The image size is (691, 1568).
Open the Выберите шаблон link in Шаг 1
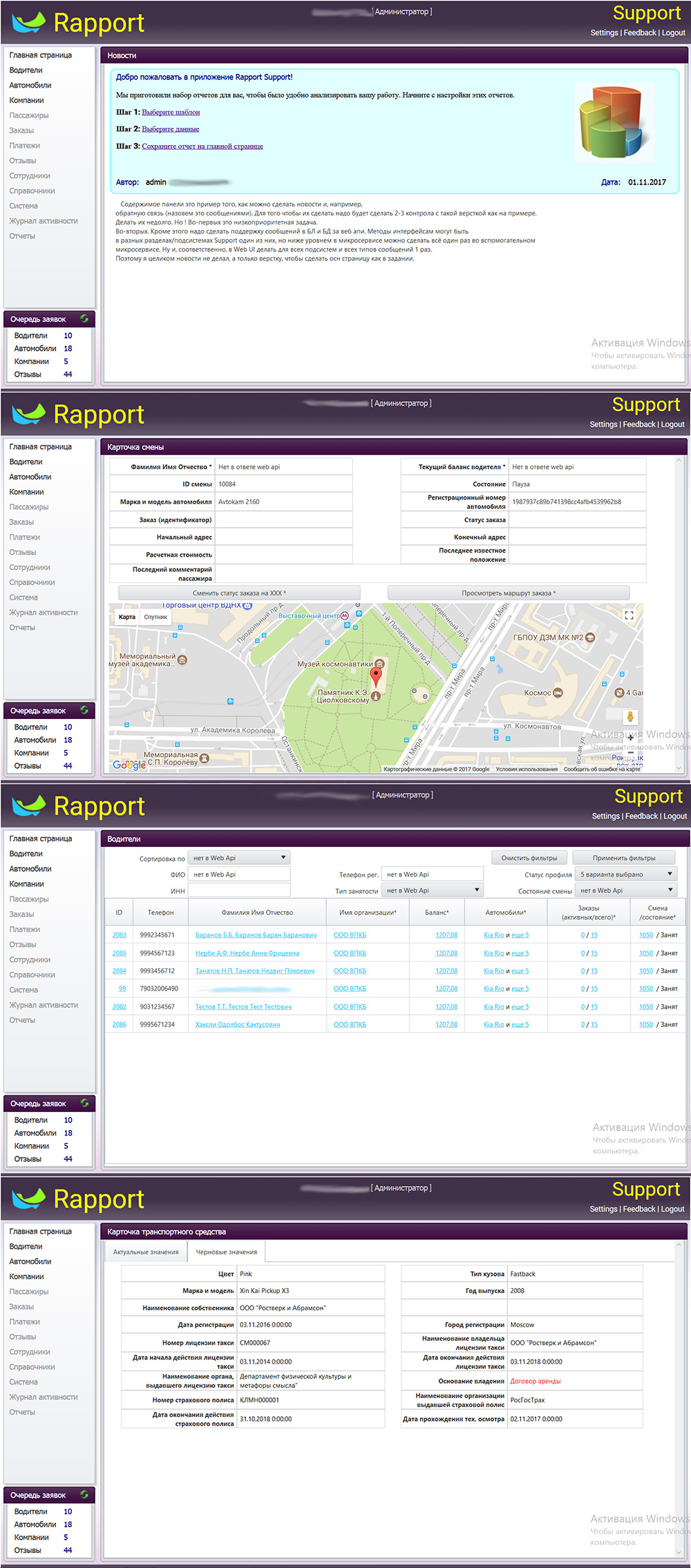(x=171, y=112)
